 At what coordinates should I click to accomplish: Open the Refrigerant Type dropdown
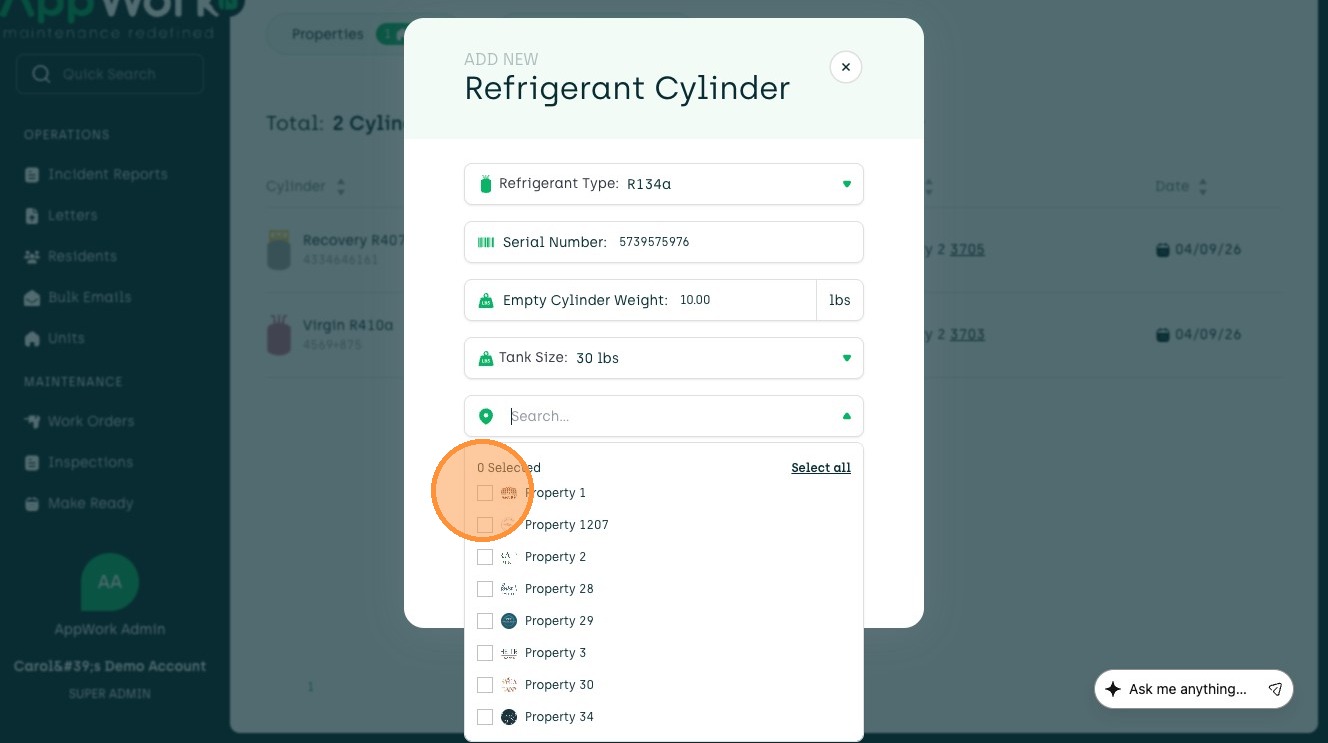coord(846,184)
